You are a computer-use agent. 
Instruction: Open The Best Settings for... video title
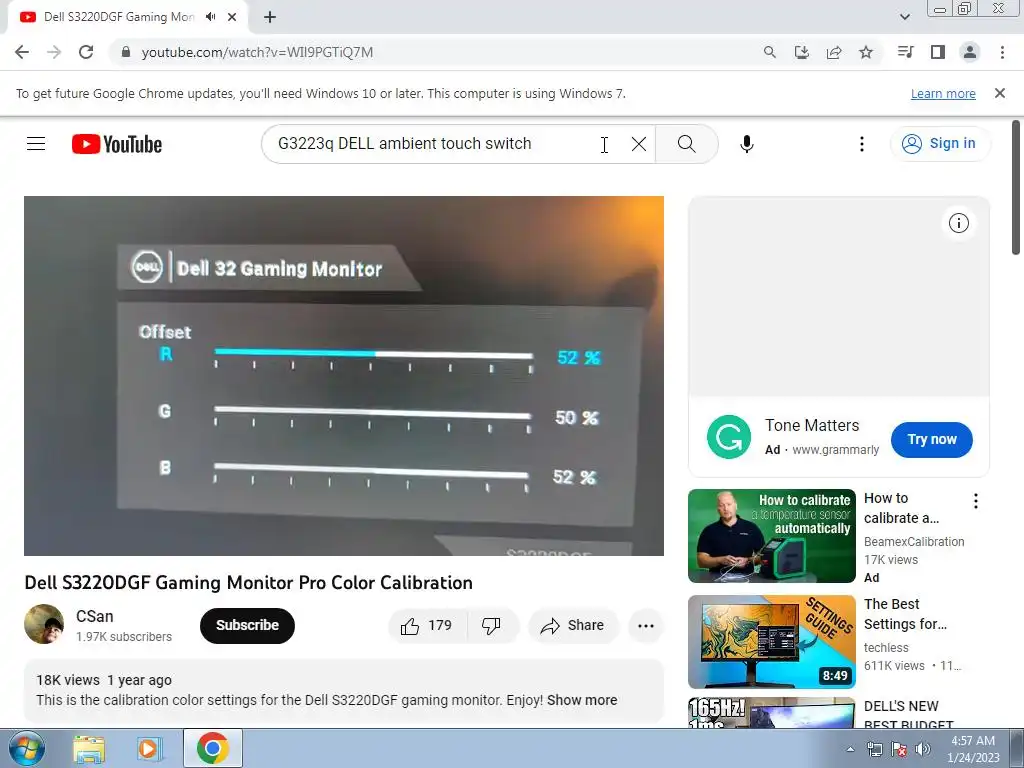(x=905, y=614)
